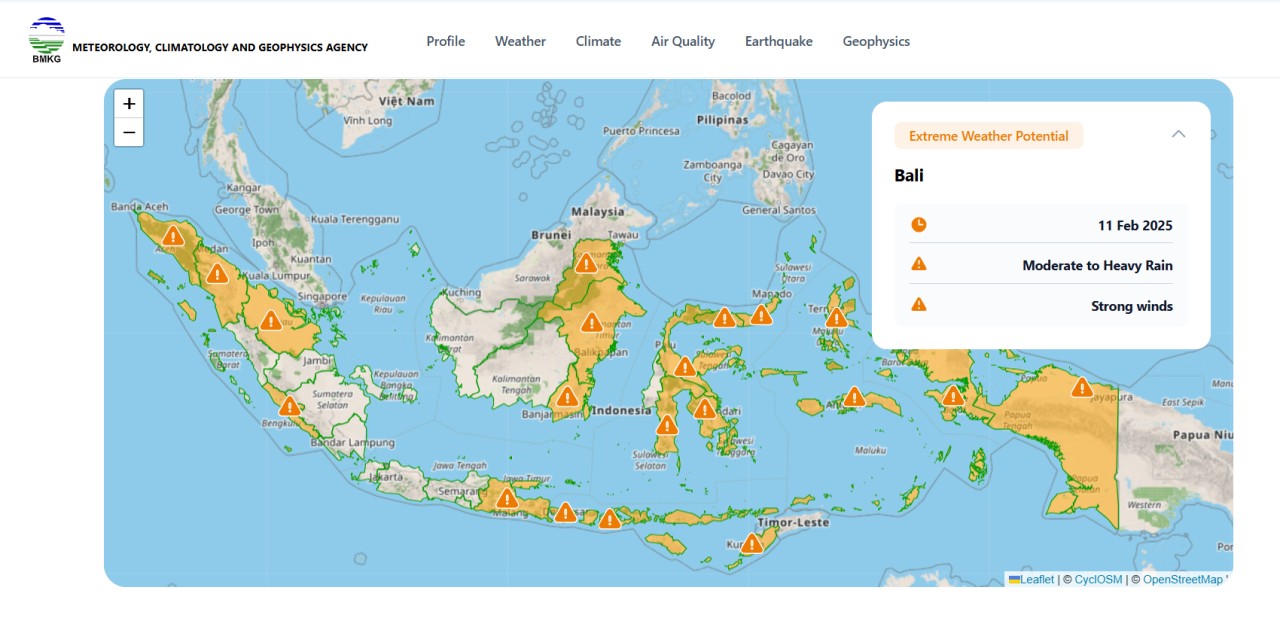Screen dimensions: 1280x630
Task: Zoom in on the map
Action: click(129, 104)
